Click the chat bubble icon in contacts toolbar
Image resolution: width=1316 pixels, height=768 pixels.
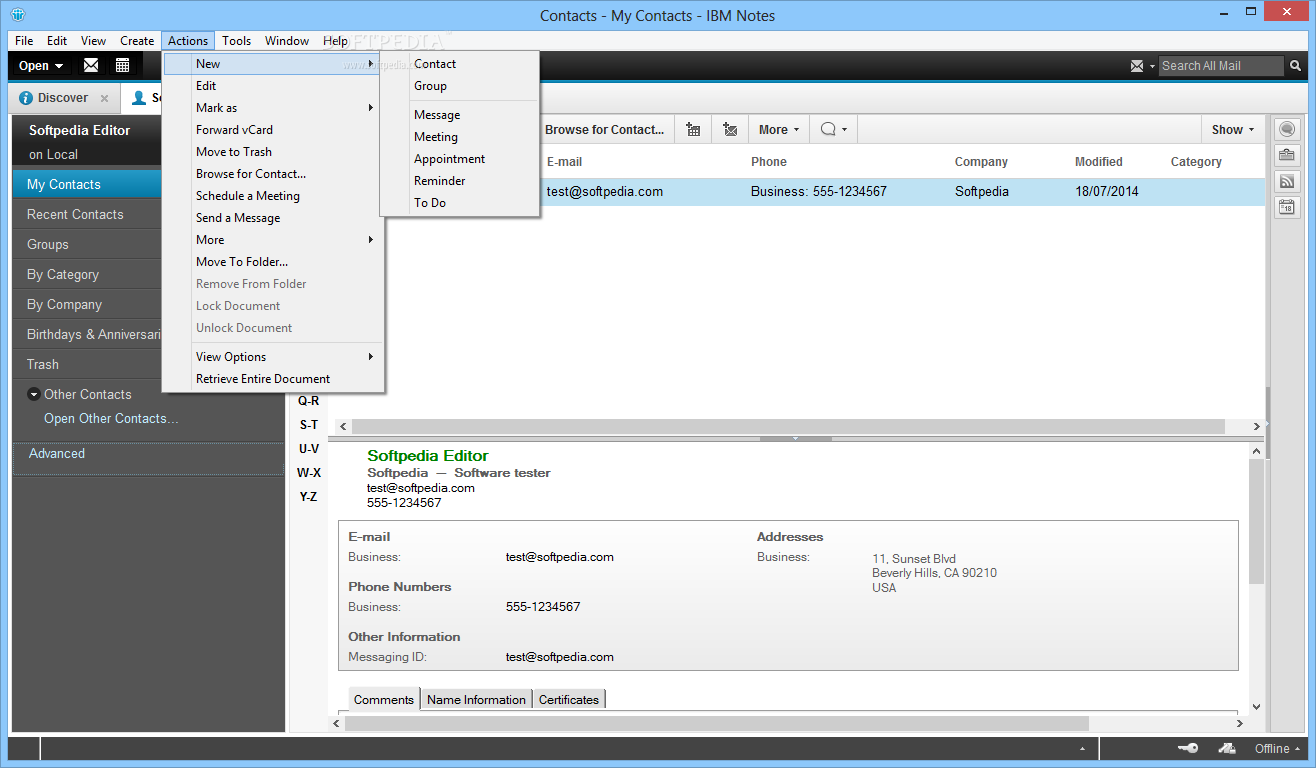tap(828, 129)
